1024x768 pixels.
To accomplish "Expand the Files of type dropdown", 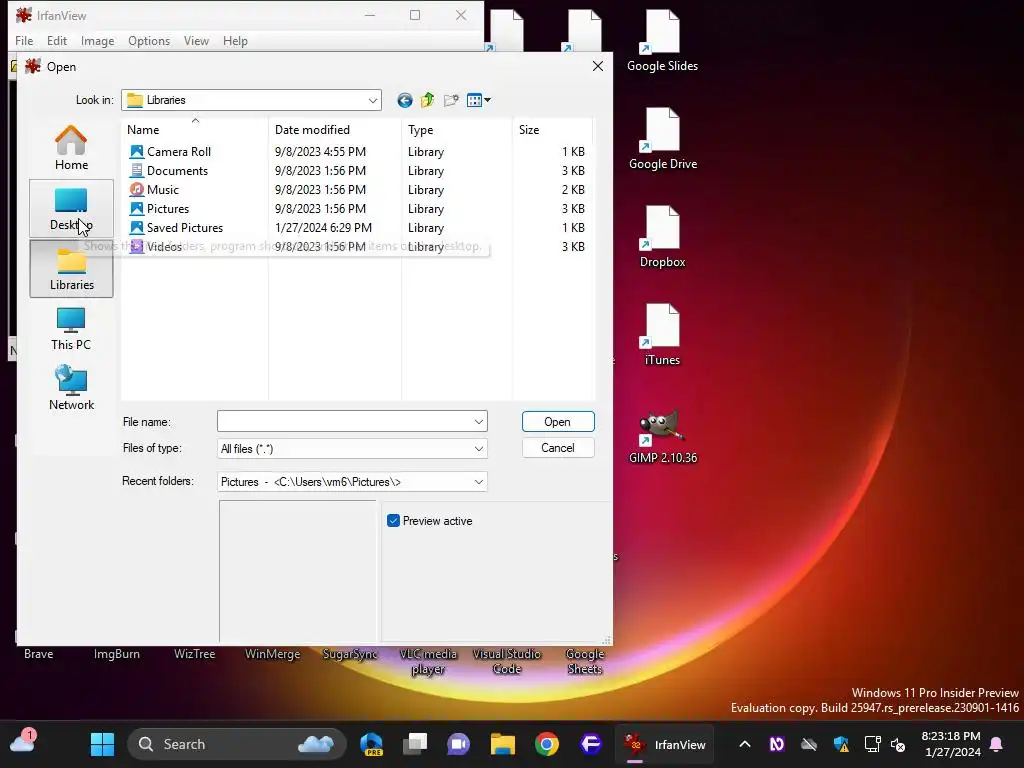I will coord(479,449).
